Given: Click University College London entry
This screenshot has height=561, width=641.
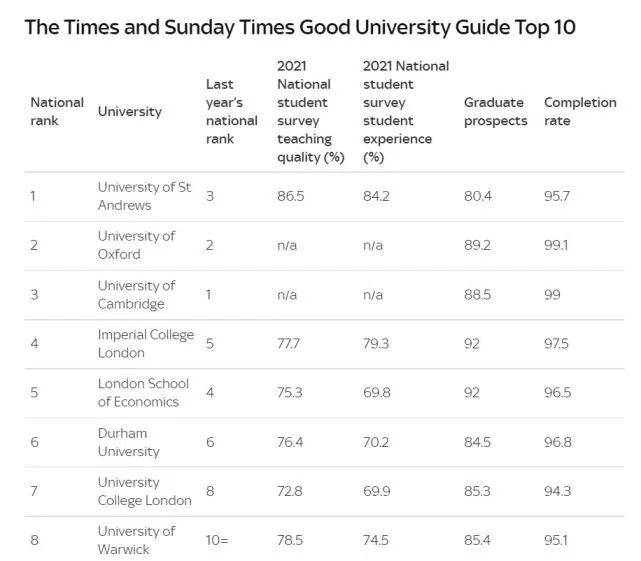Looking at the screenshot, I should (145, 491).
